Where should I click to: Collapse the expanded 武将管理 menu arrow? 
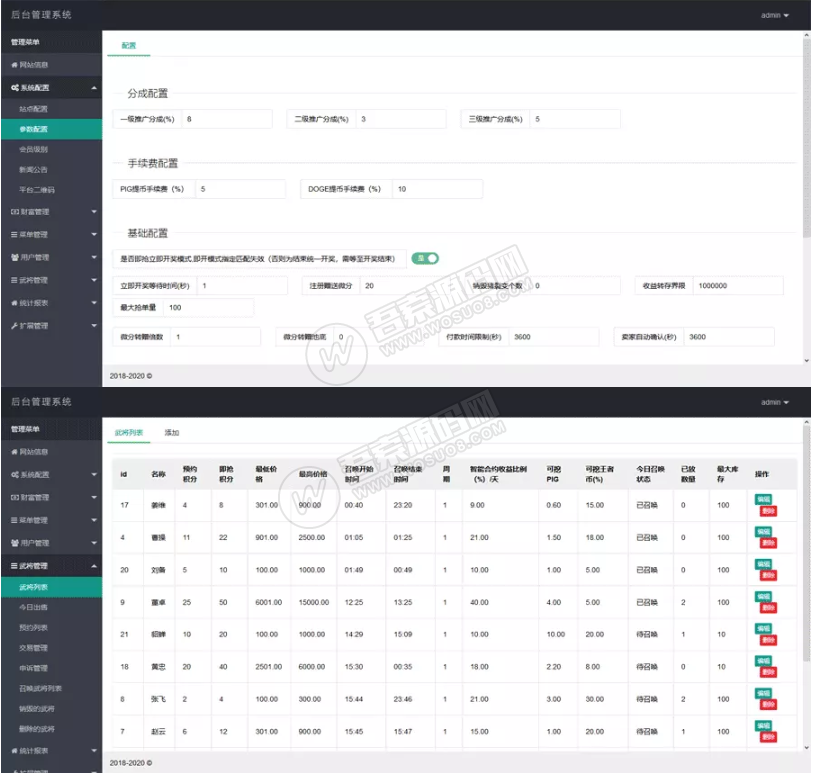(94, 567)
